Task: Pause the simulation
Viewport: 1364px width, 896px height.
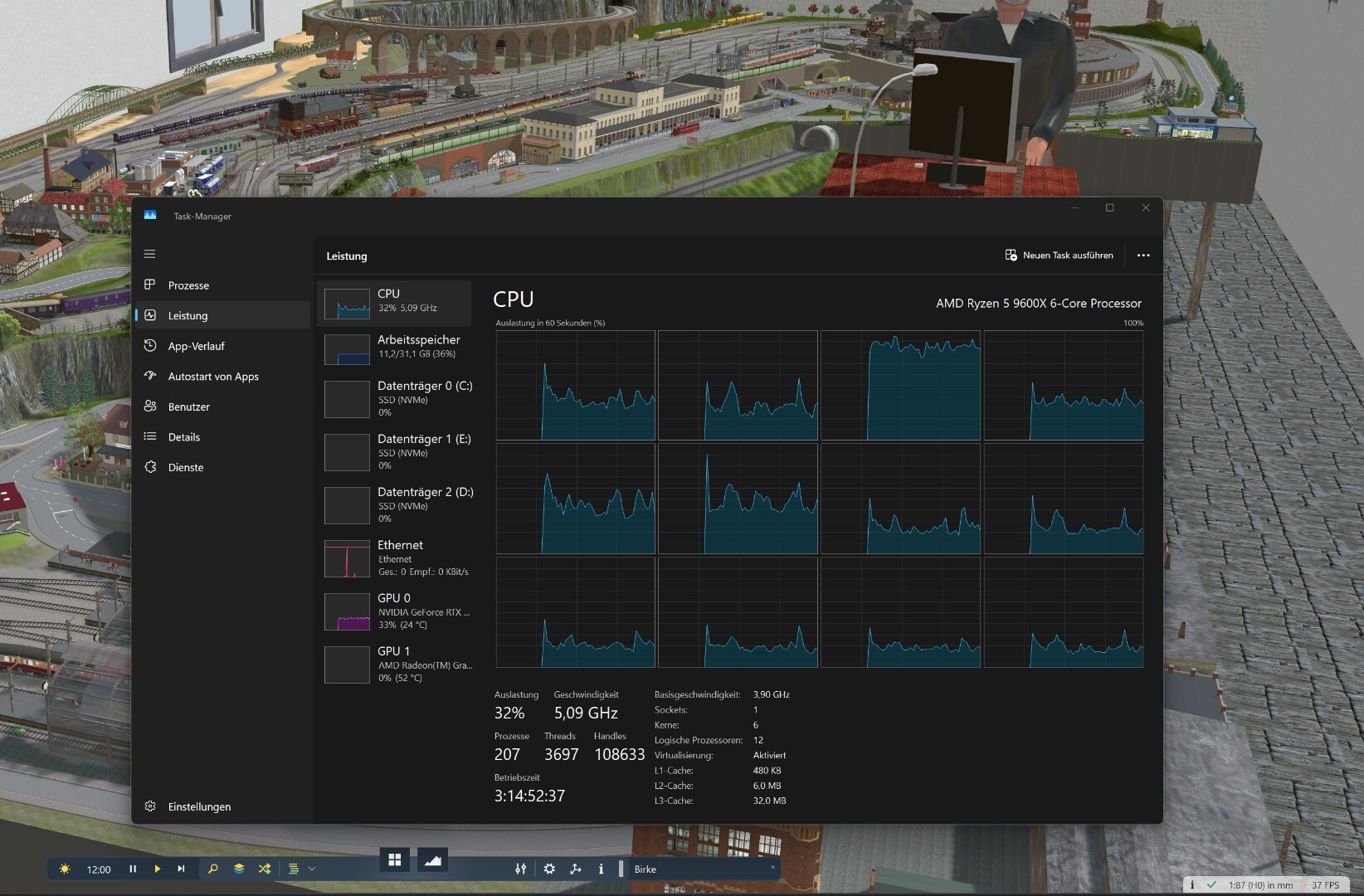Action: 133,869
